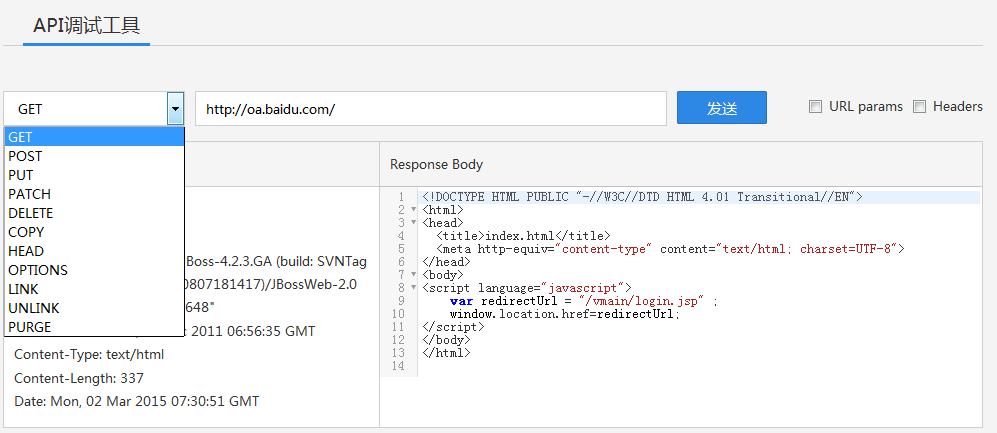Select GET in the method list
This screenshot has width=997, height=433.
coord(95,137)
